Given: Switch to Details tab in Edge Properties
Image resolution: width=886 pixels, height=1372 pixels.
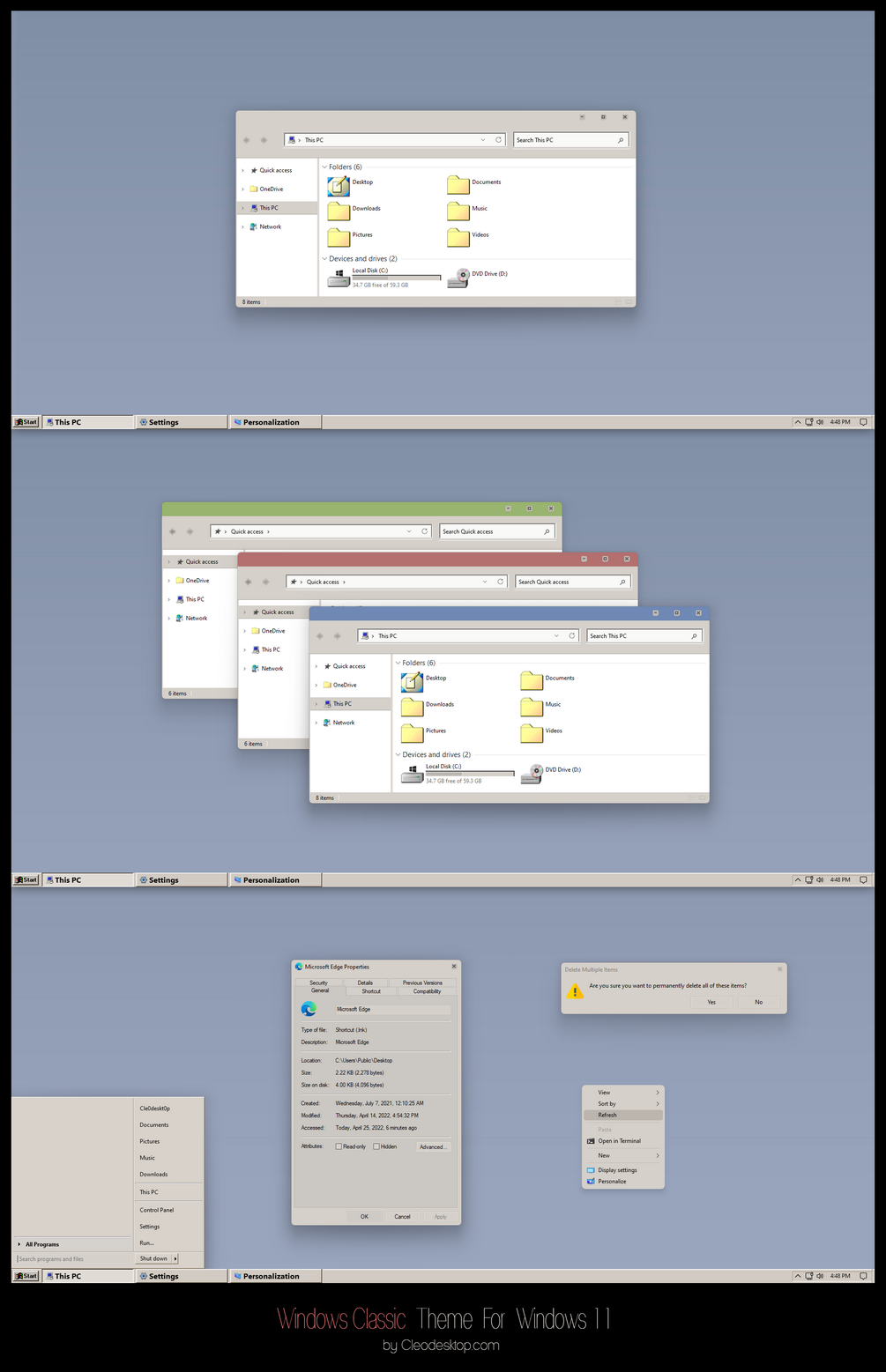Looking at the screenshot, I should [x=365, y=983].
